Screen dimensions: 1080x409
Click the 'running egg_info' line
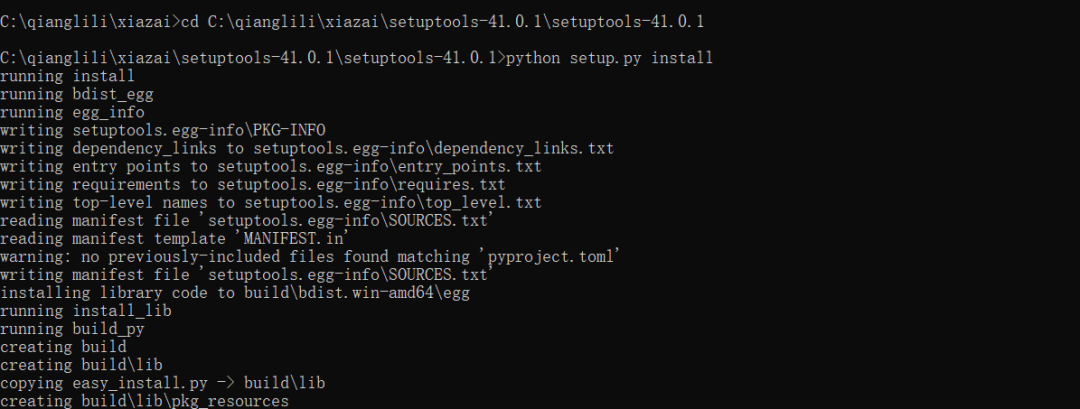click(72, 112)
